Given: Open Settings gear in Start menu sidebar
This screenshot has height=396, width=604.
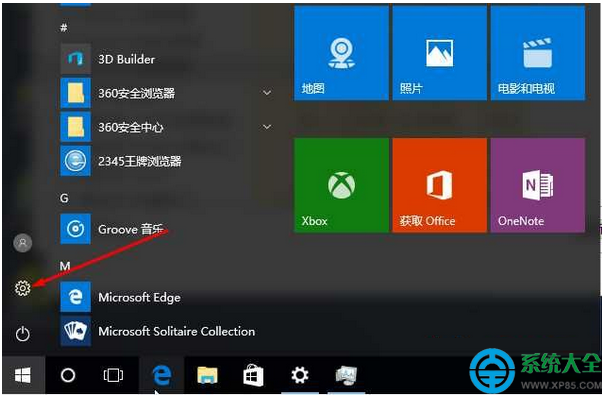Looking at the screenshot, I should click(x=22, y=288).
